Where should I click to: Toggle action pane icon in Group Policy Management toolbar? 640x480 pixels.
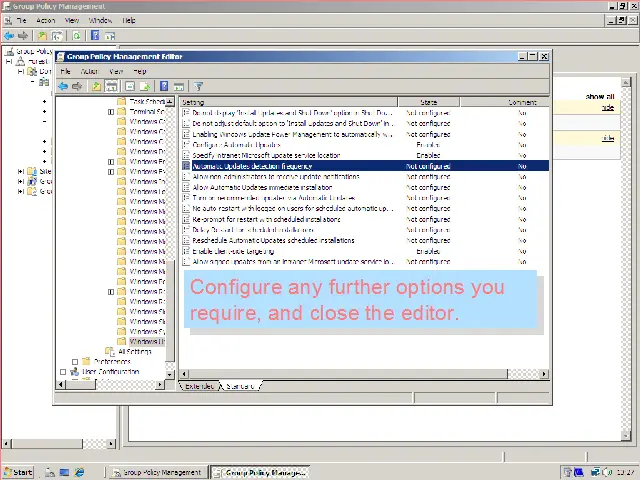[110, 36]
